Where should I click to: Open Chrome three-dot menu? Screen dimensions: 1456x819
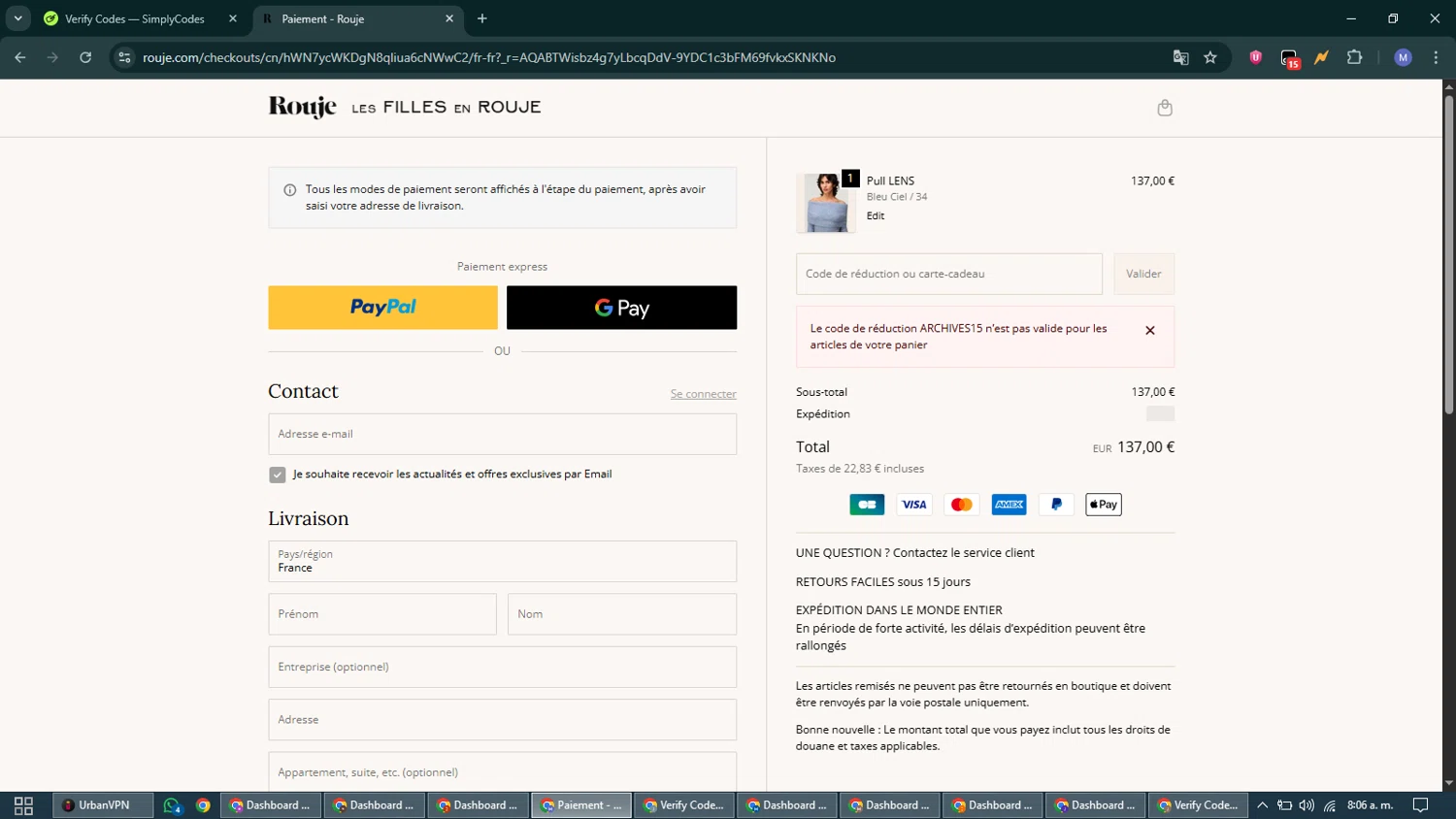1436,57
